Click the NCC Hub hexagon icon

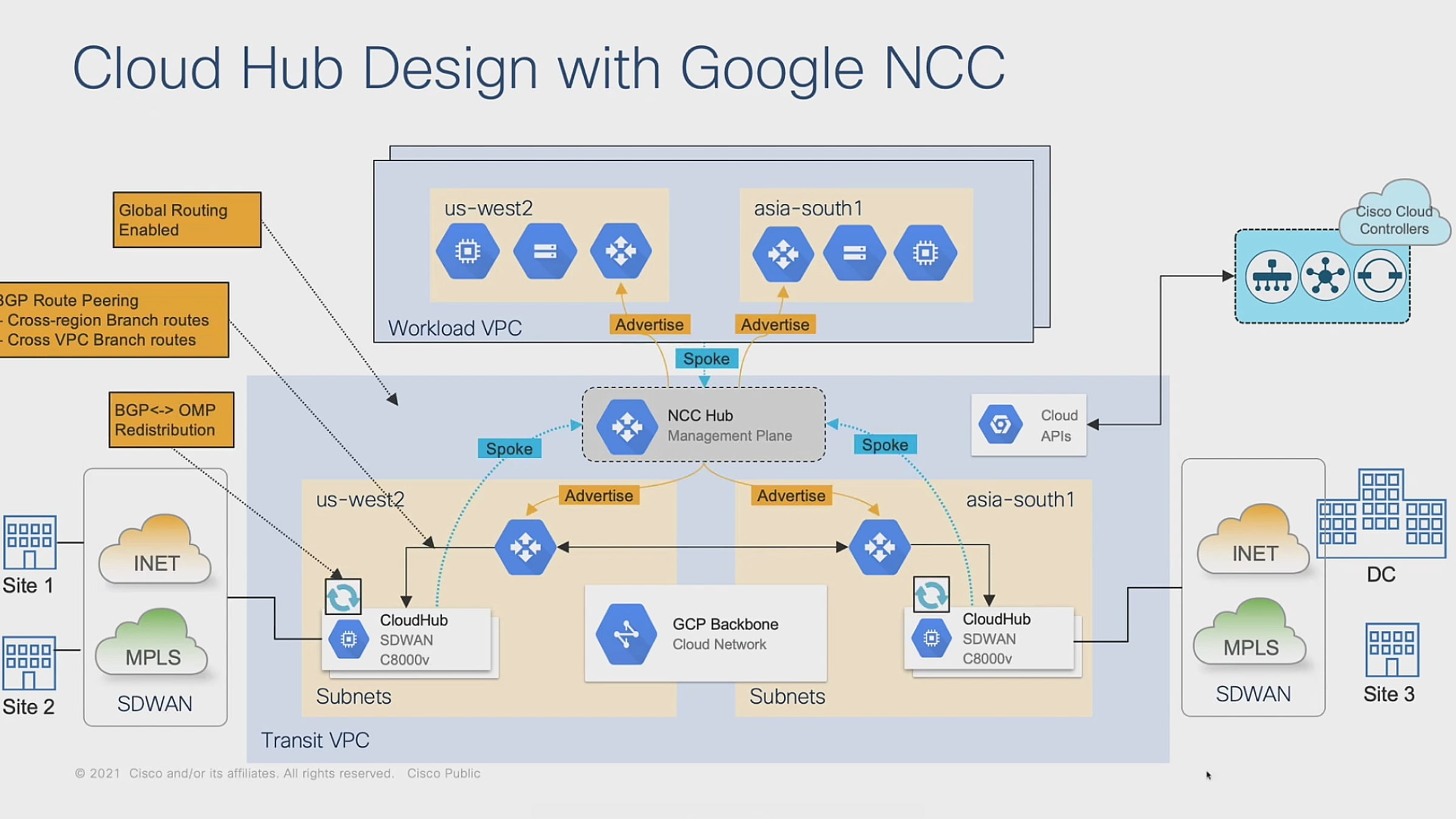pos(627,426)
